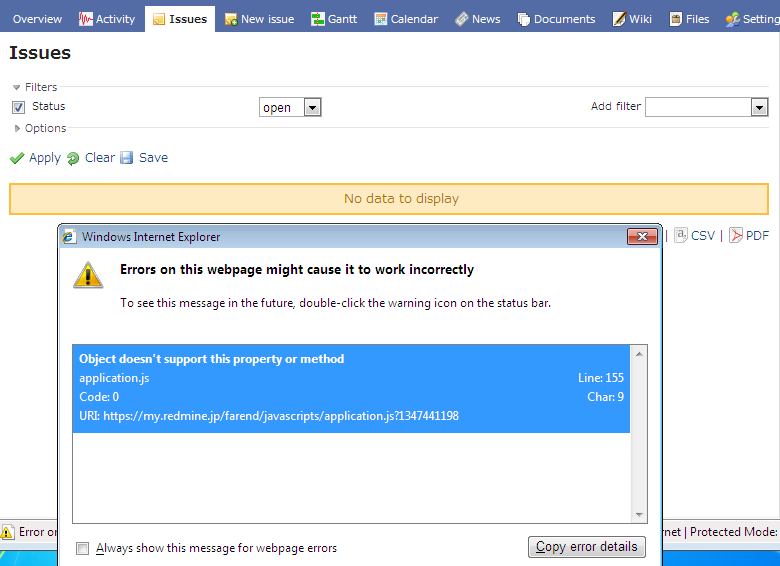Open the Overview tab

click(x=37, y=19)
